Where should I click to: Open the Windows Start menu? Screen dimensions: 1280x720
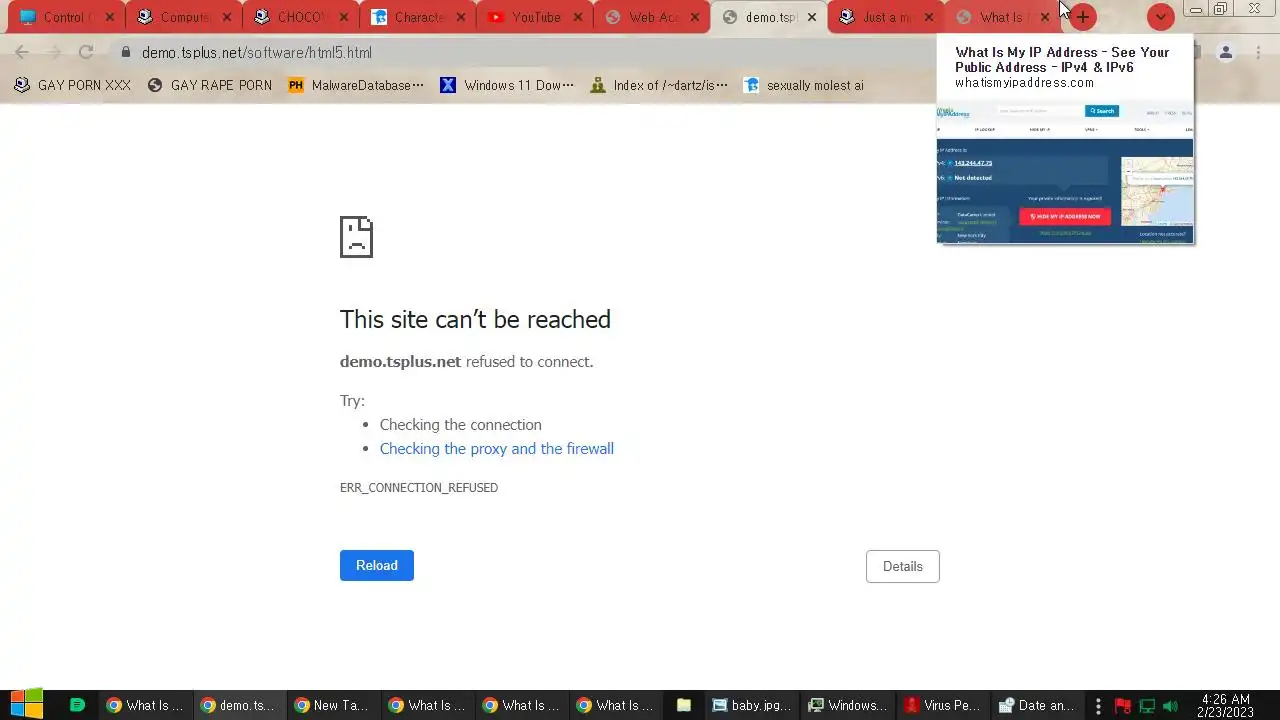[27, 705]
